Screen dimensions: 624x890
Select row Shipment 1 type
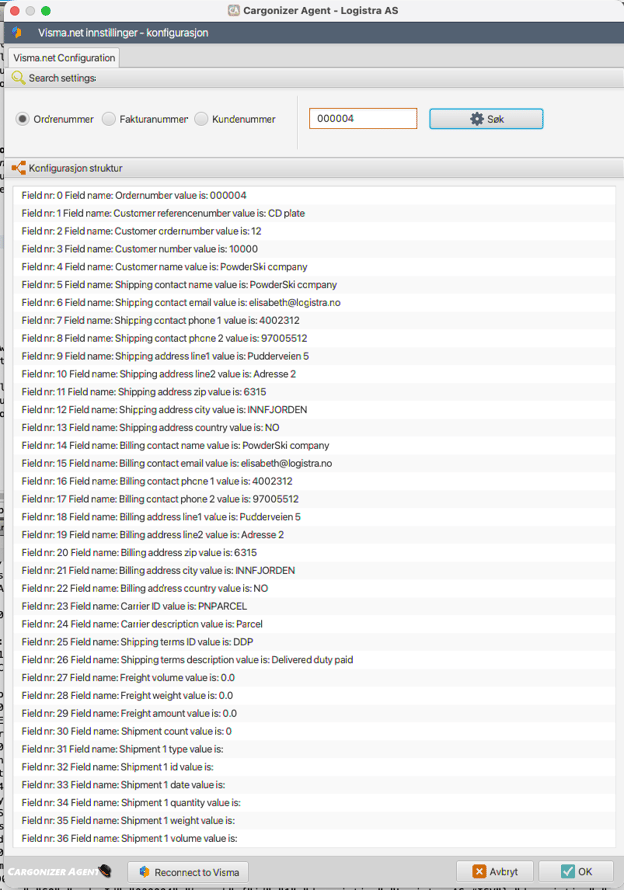(x=314, y=750)
